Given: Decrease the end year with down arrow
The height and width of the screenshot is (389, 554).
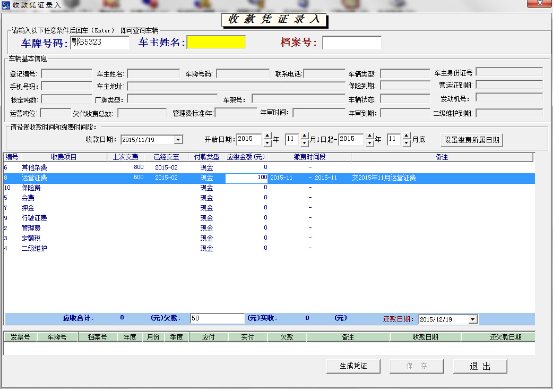Looking at the screenshot, I should pos(370,143).
